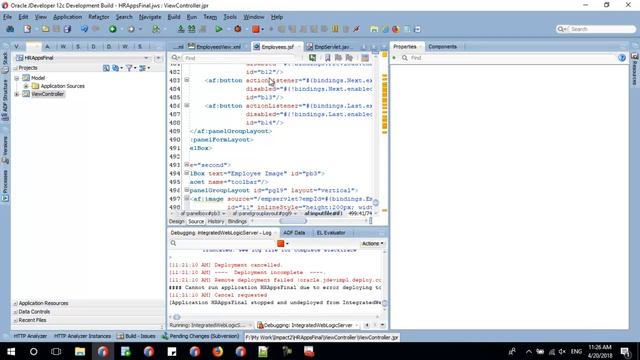Expand the Application Sources folder
Image resolution: width=640 pixels, height=360 pixels.
[x=26, y=86]
